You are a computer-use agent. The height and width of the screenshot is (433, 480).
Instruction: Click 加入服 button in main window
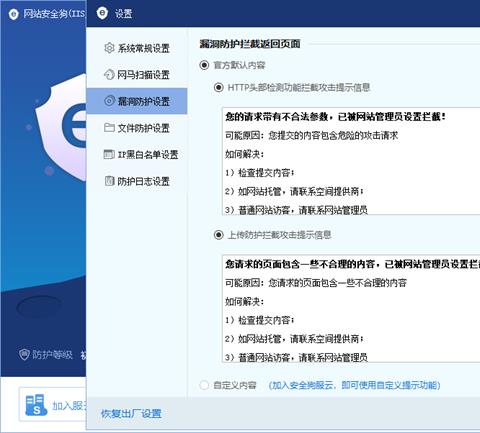coord(53,405)
